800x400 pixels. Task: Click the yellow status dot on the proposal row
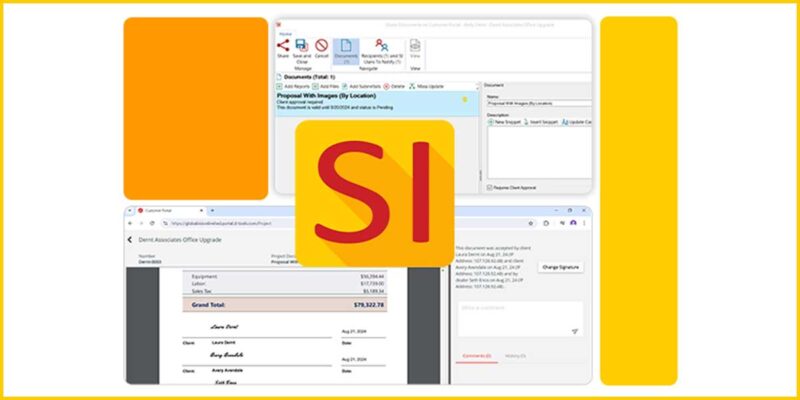tap(465, 99)
